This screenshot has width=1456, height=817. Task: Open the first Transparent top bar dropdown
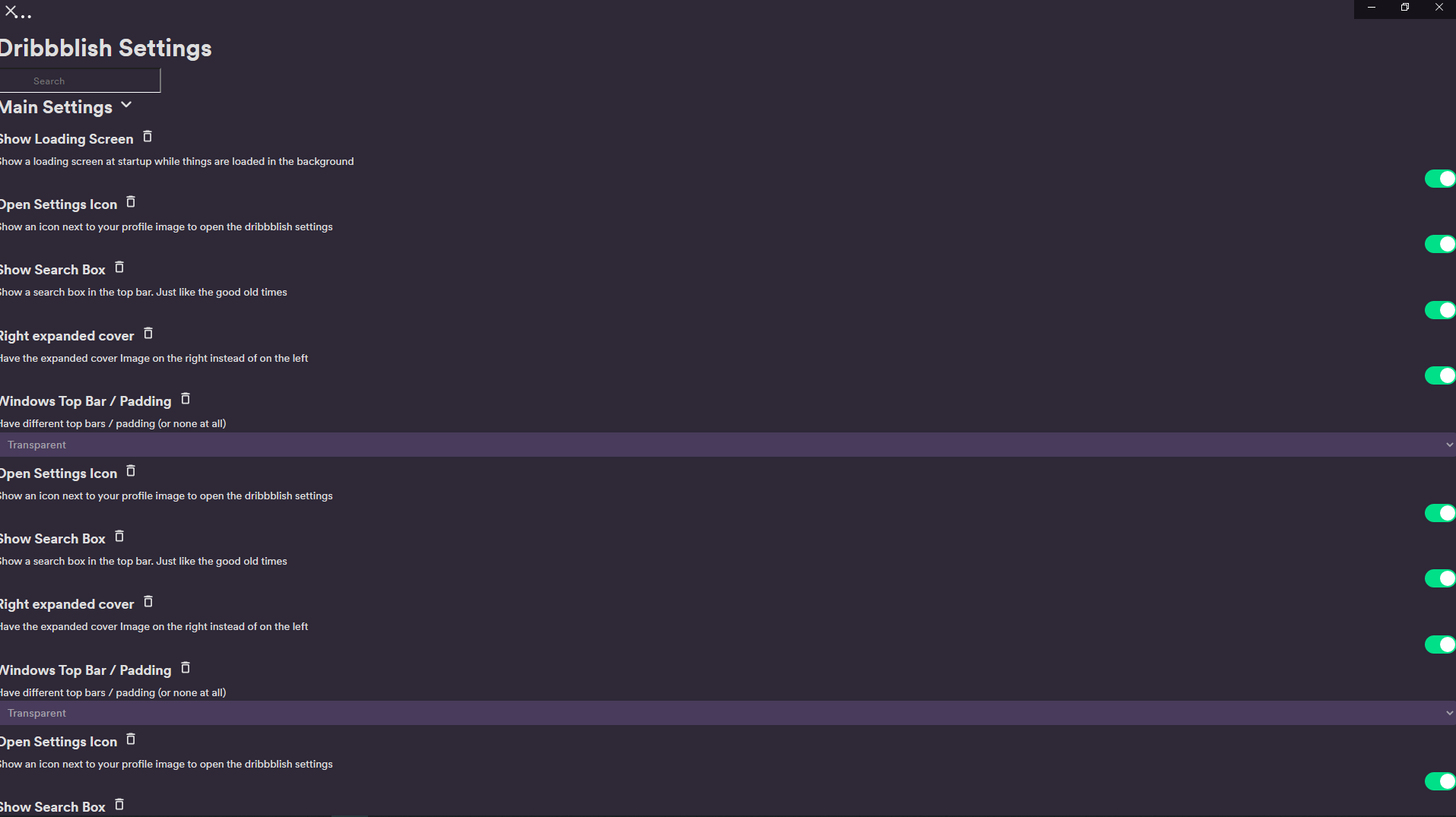pyautogui.click(x=726, y=445)
